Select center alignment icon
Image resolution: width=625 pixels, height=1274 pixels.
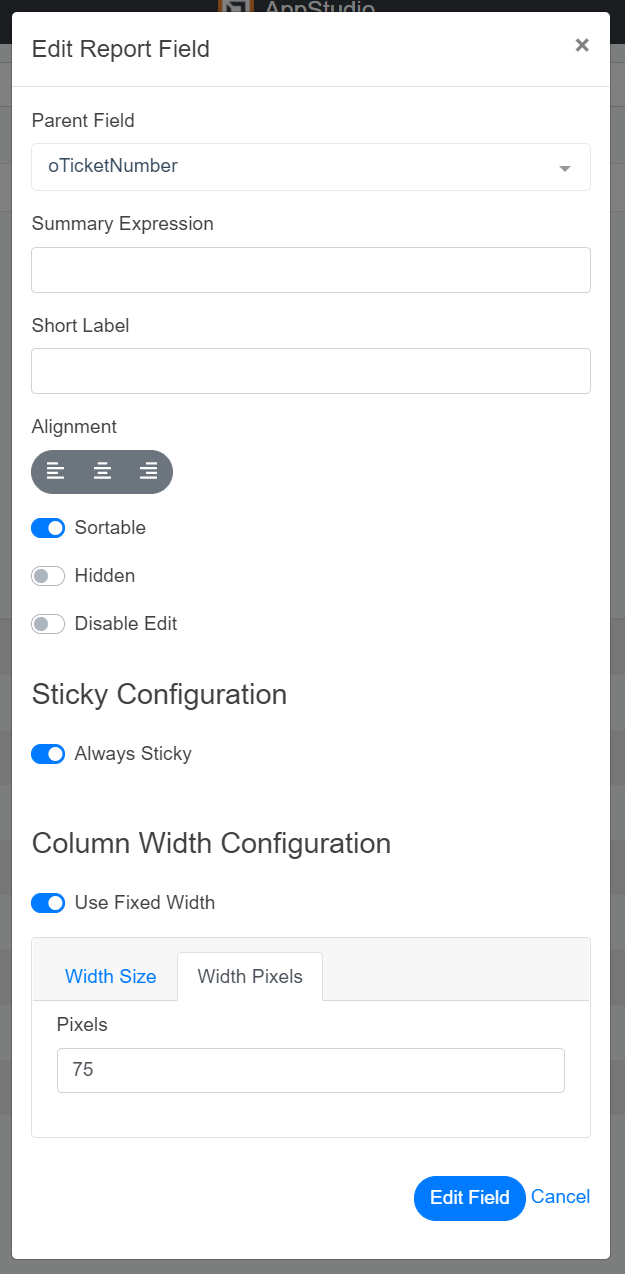[102, 471]
